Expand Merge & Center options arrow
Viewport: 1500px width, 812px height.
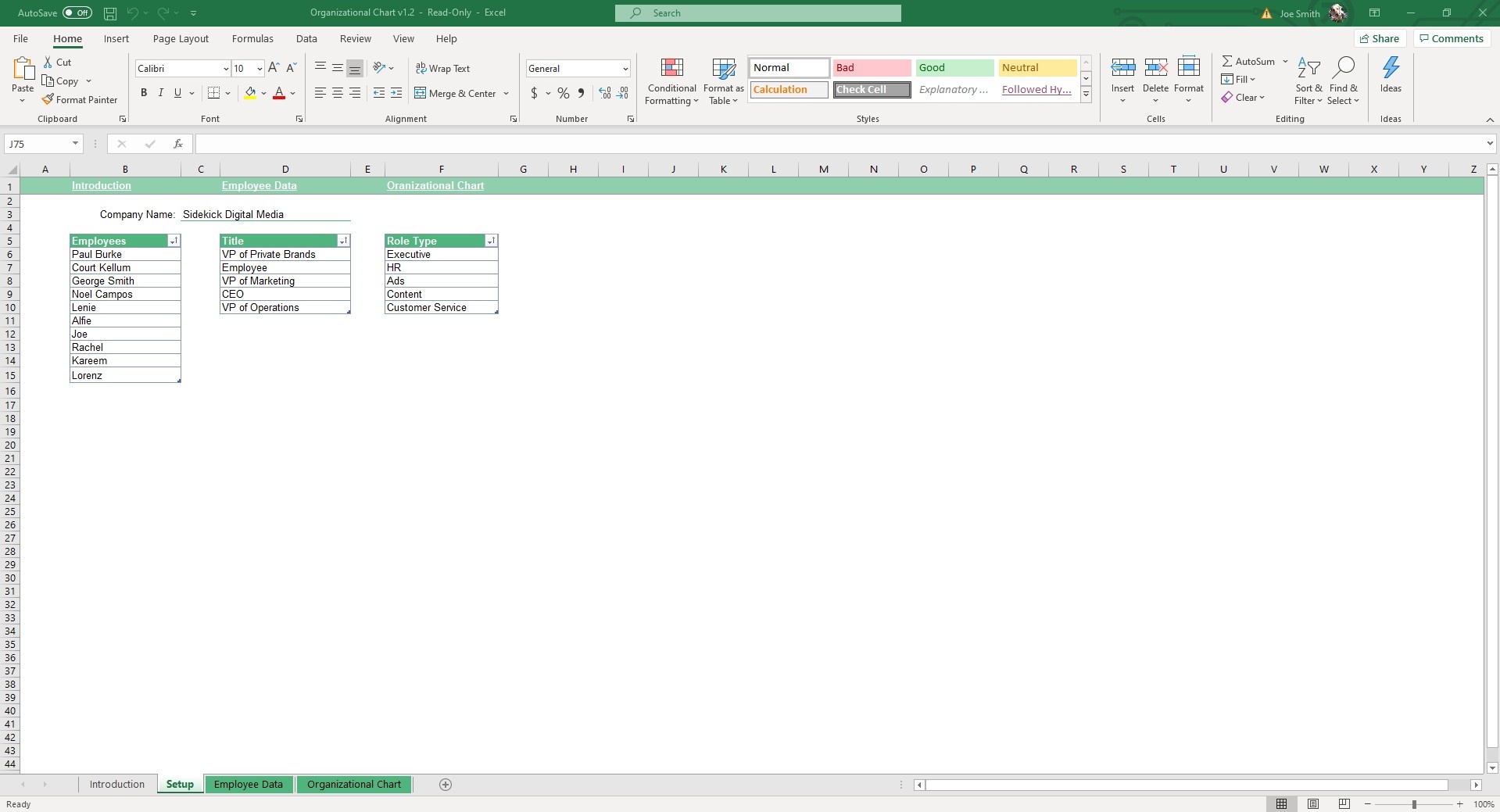[x=507, y=93]
